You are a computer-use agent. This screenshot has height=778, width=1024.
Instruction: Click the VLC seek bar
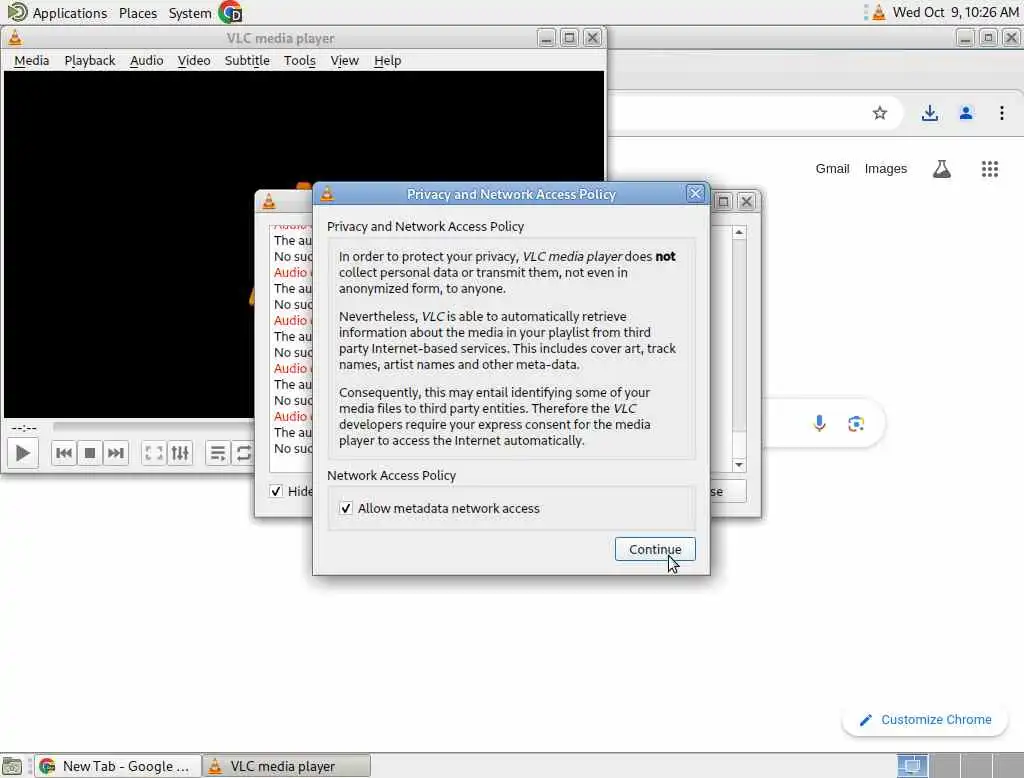[153, 427]
